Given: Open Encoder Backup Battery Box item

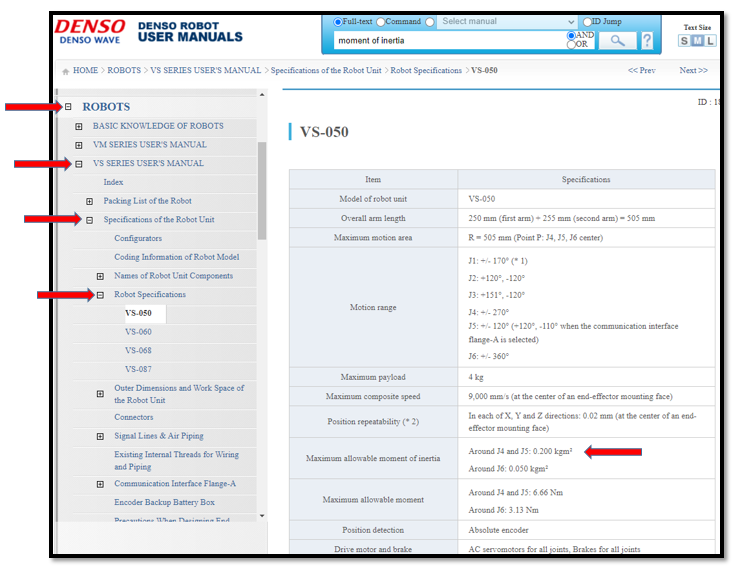Looking at the screenshot, I should pos(164,502).
